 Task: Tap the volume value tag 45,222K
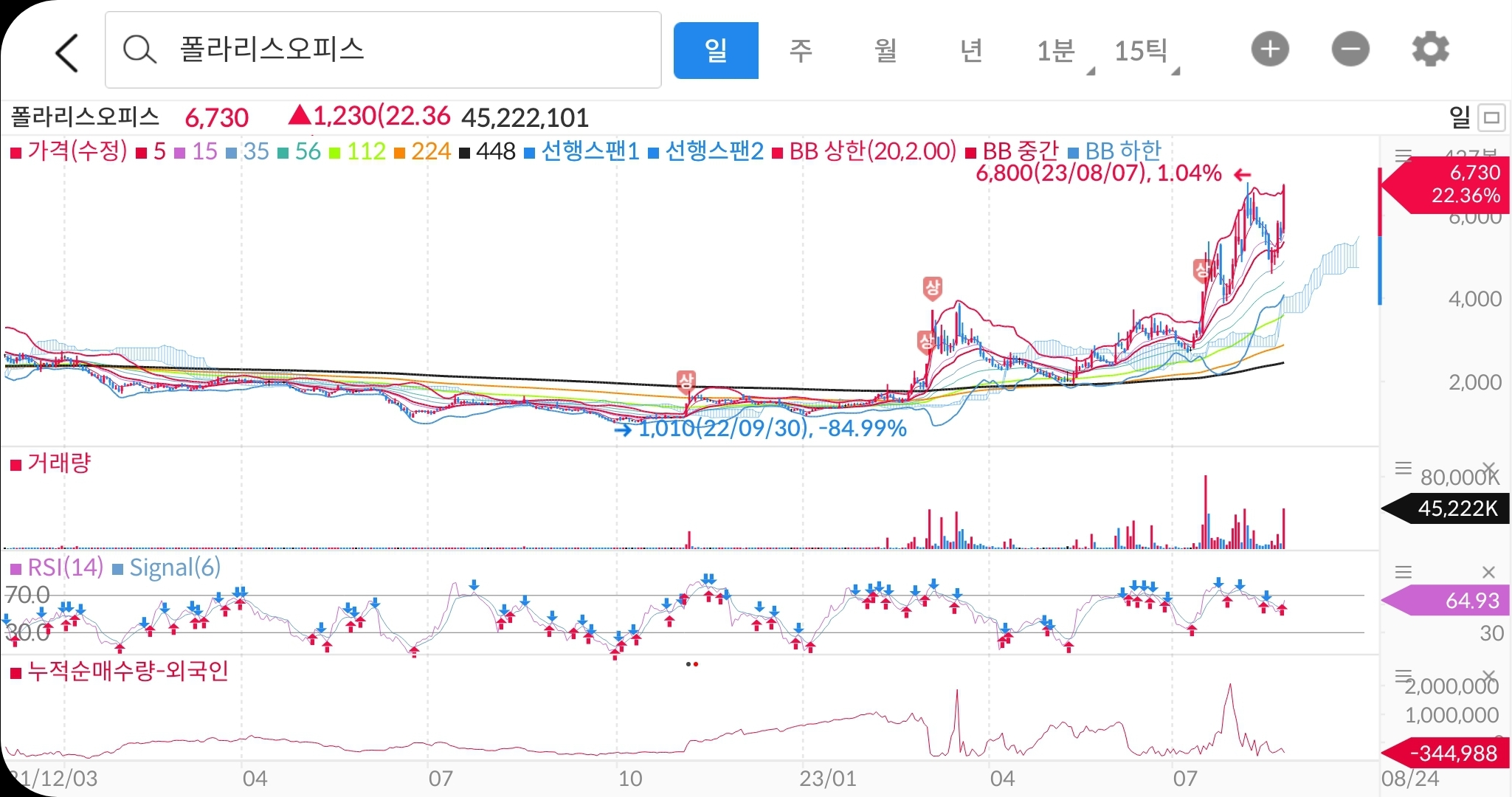pyautogui.click(x=1446, y=508)
